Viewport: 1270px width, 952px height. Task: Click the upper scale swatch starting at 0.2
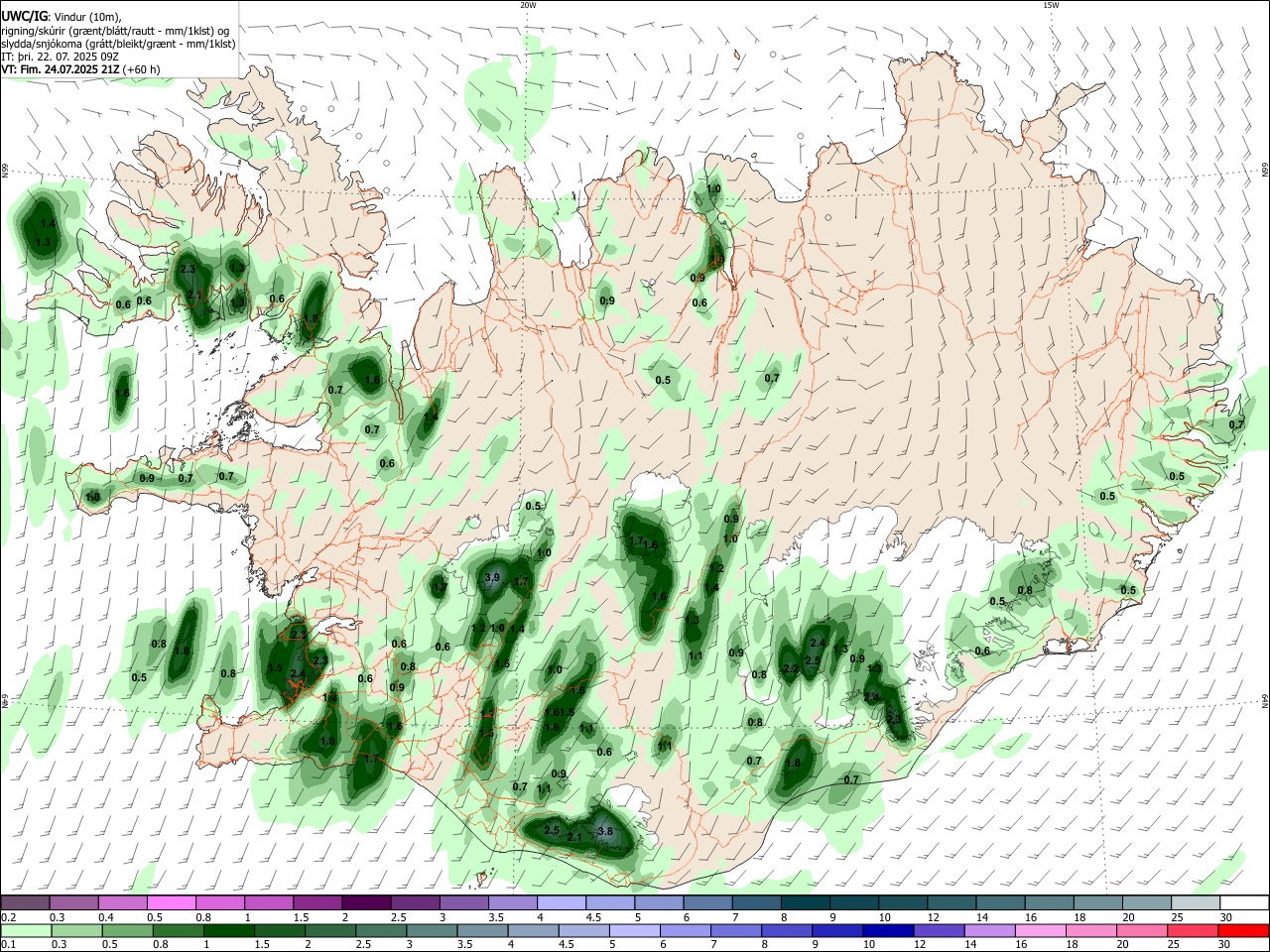[25, 903]
